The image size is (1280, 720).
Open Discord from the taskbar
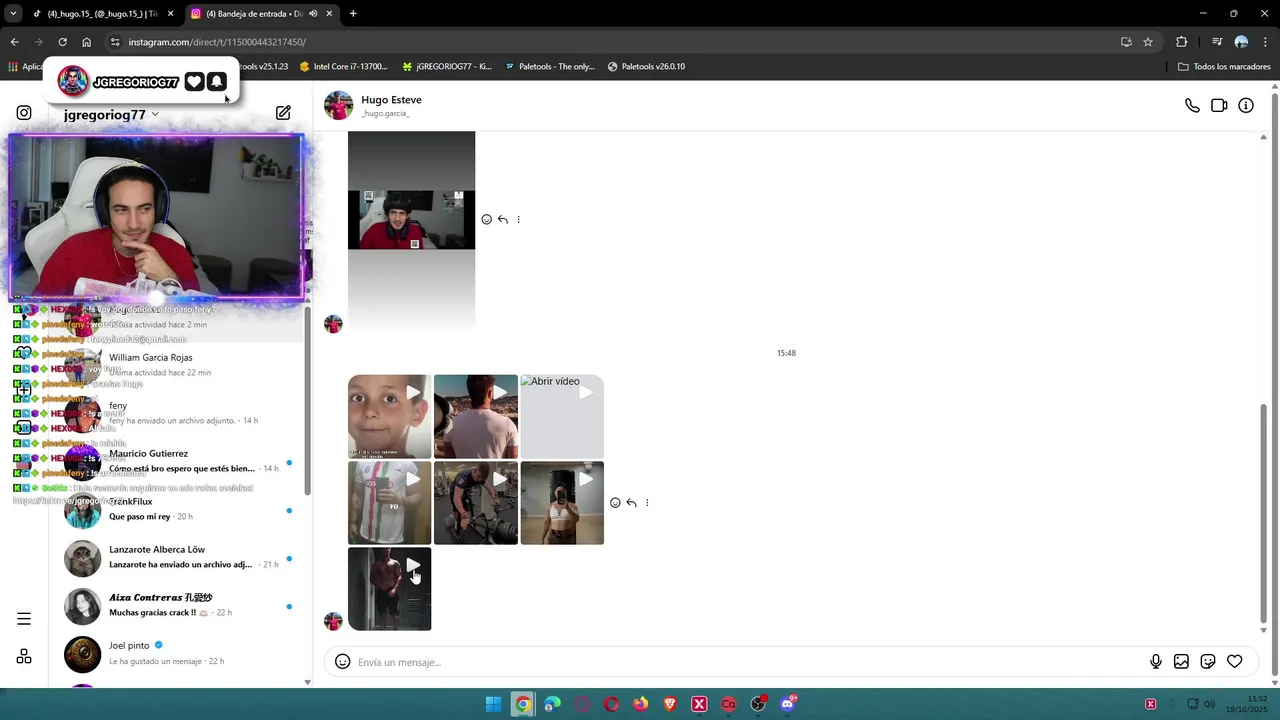click(787, 704)
